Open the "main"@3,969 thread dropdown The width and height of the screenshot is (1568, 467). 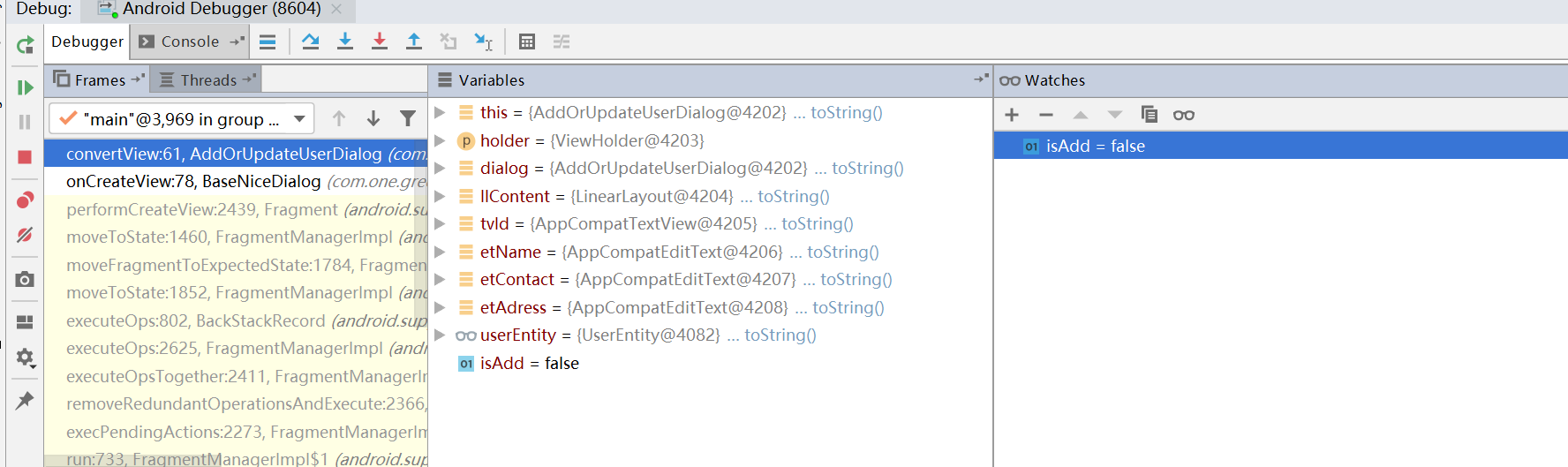point(182,118)
